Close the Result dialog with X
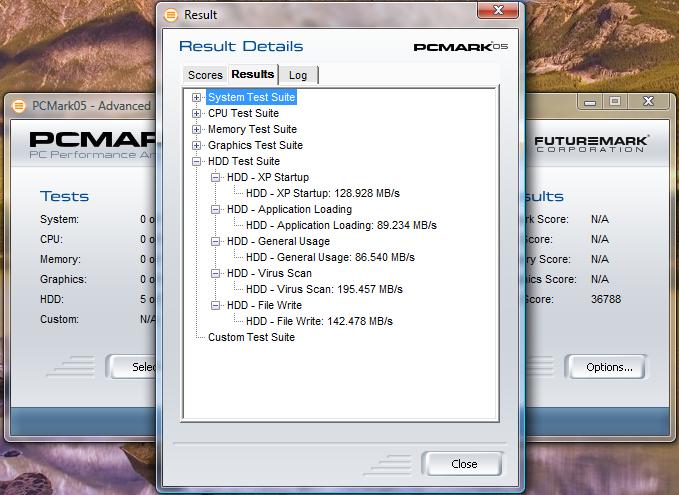Viewport: 679px width, 495px height. [498, 10]
